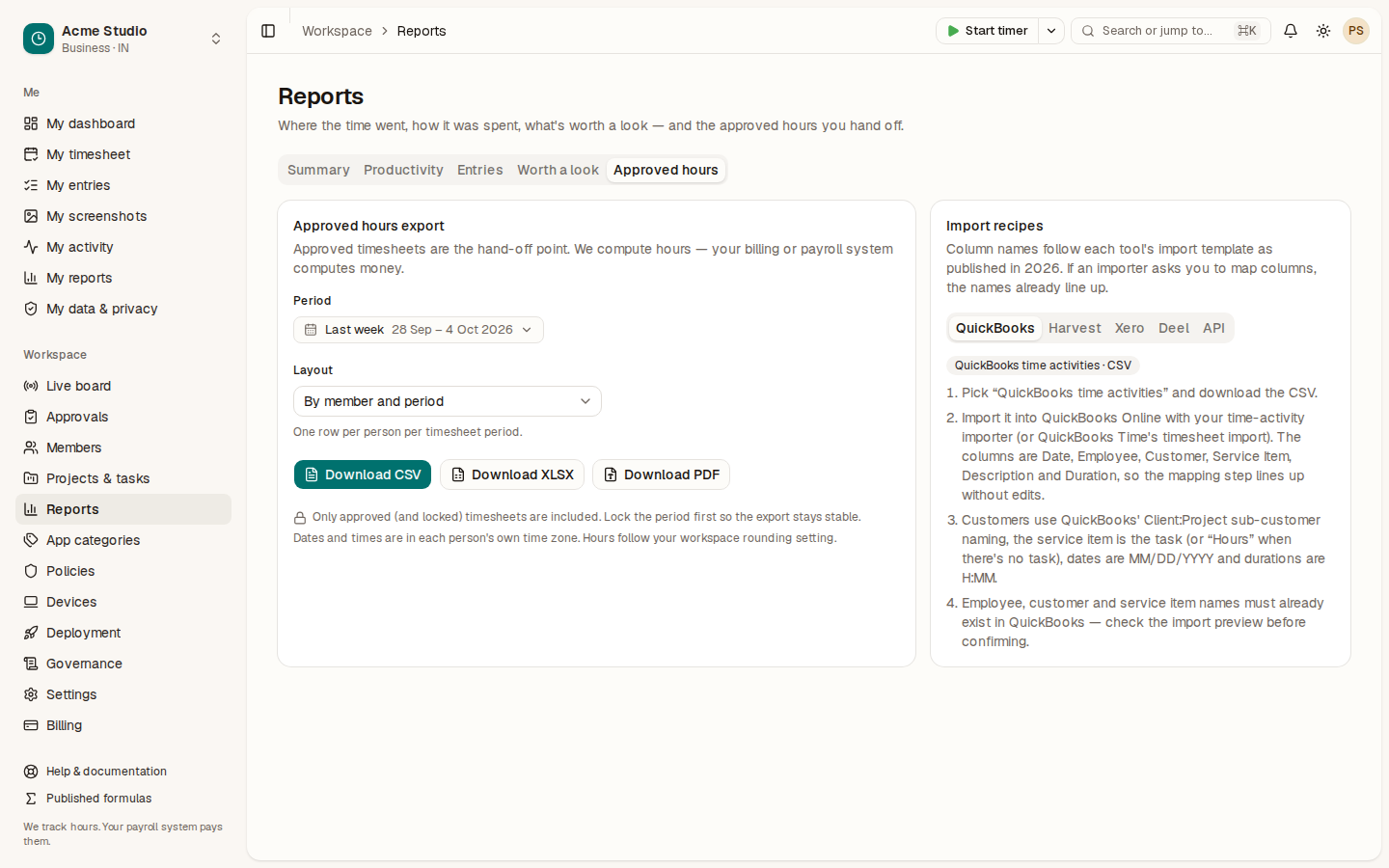Expand the Layout combo box
This screenshot has height=868, width=1389.
448,401
